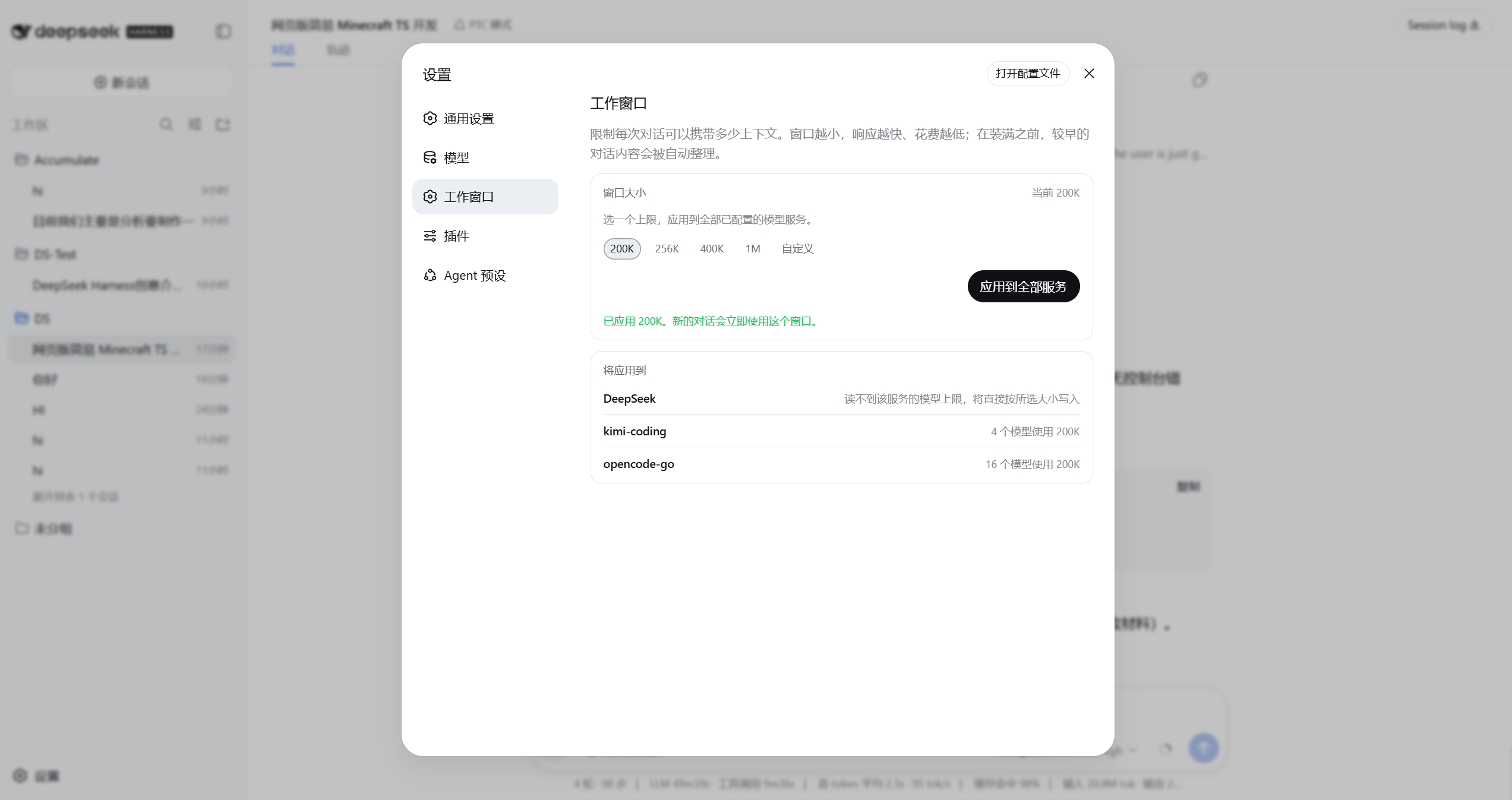Click the deepseek logo in the sidebar
The width and height of the screenshot is (1512, 800).
(92, 31)
